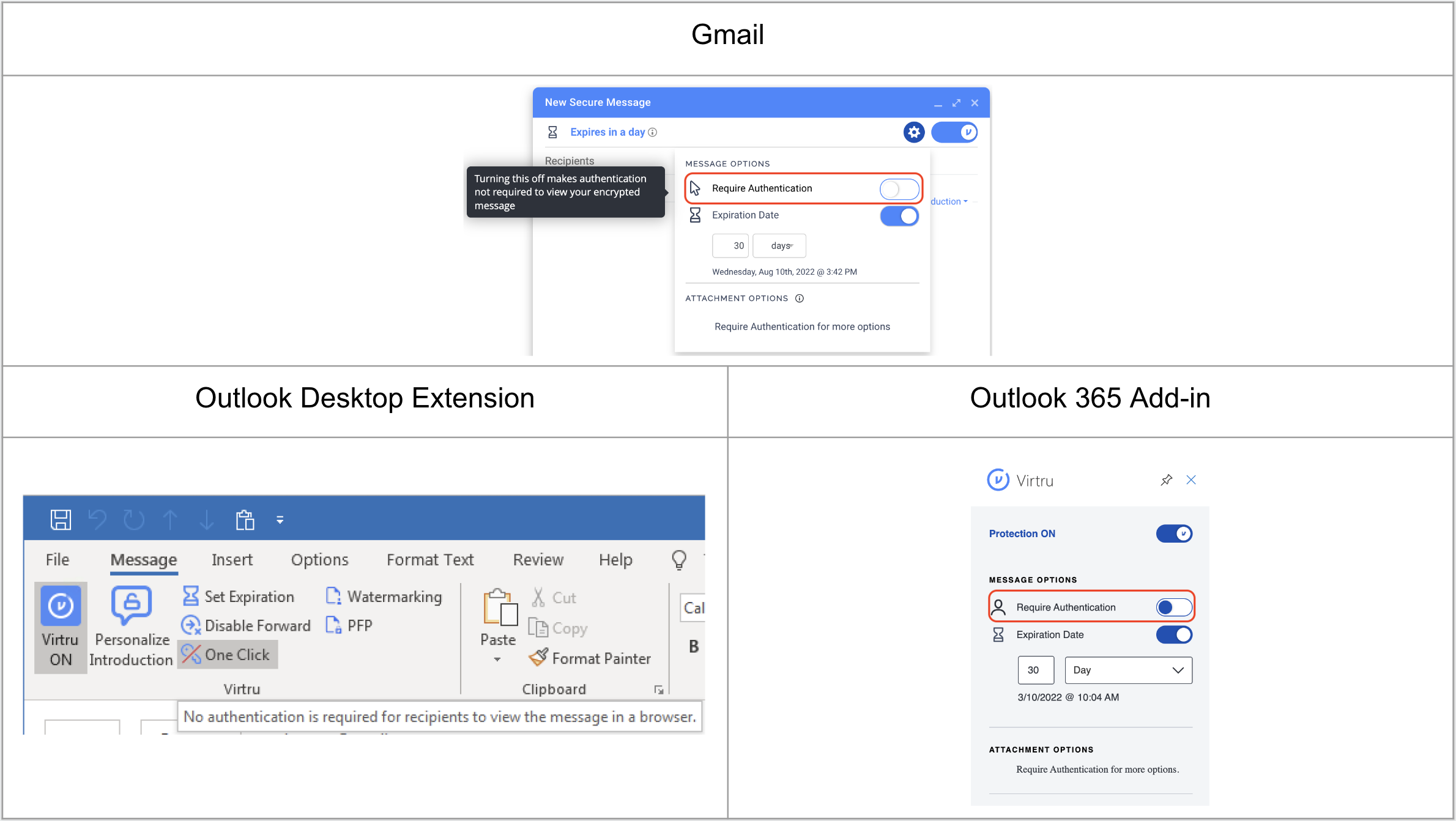Toggle Expiration Date switch in Gmail options

pyautogui.click(x=899, y=216)
